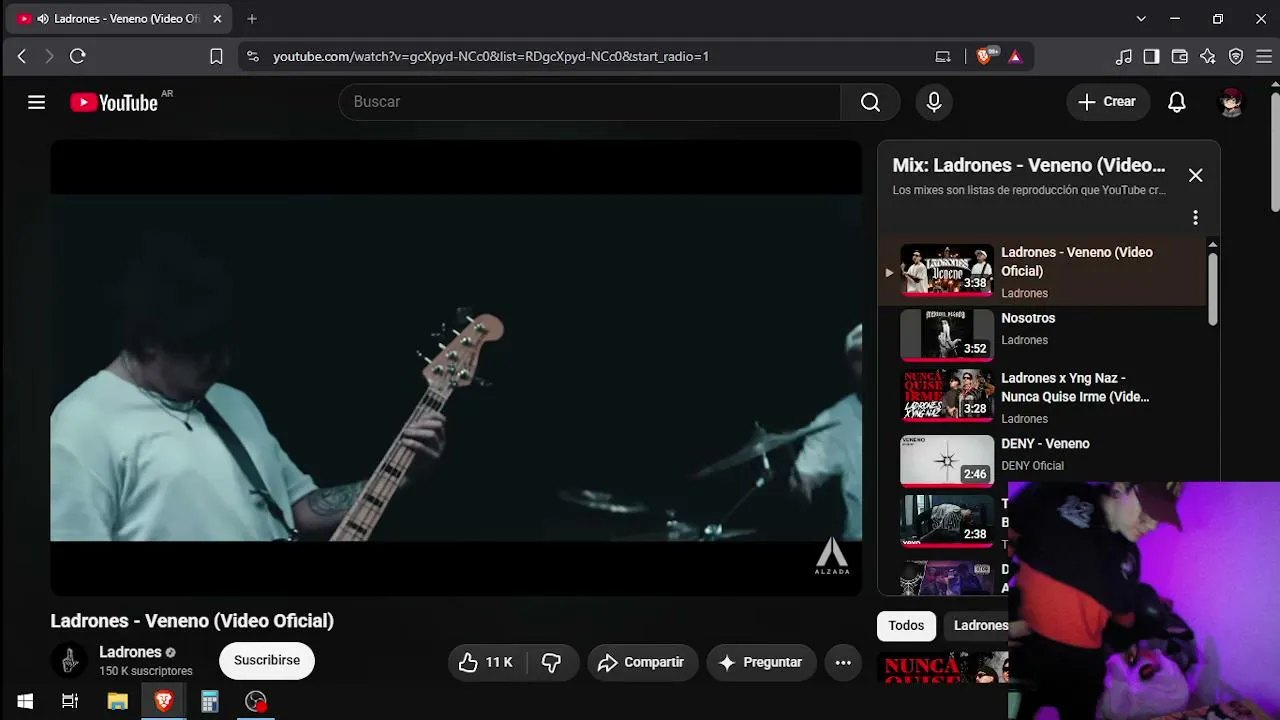Click the Buscar search field
This screenshot has width=1280, height=720.
pyautogui.click(x=590, y=102)
